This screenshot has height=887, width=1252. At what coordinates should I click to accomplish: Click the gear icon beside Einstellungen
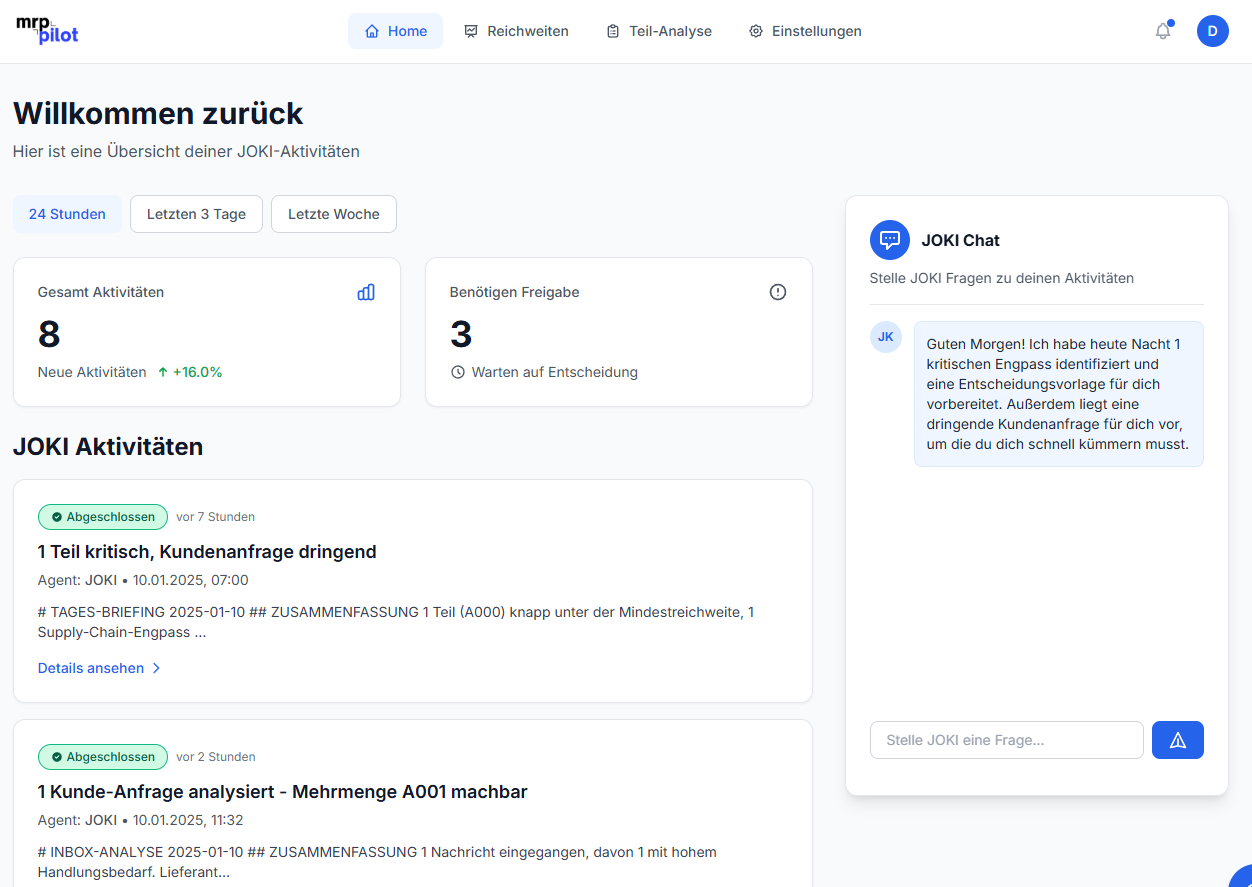(755, 31)
